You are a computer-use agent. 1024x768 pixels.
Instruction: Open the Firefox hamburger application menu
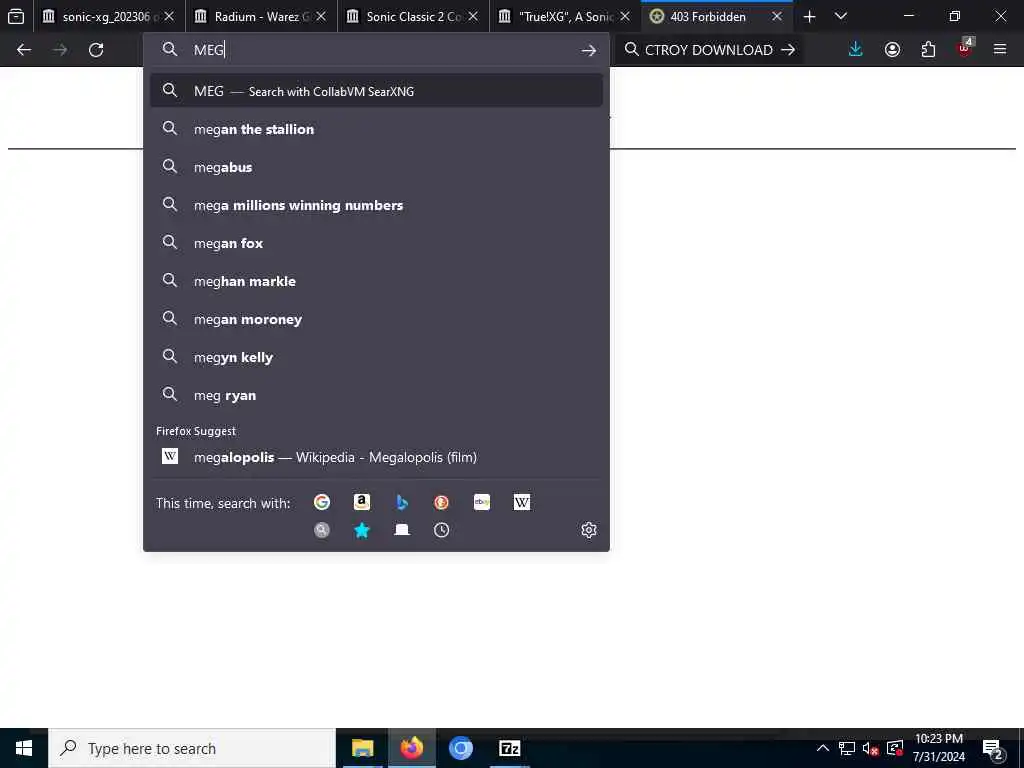[x=1000, y=50]
